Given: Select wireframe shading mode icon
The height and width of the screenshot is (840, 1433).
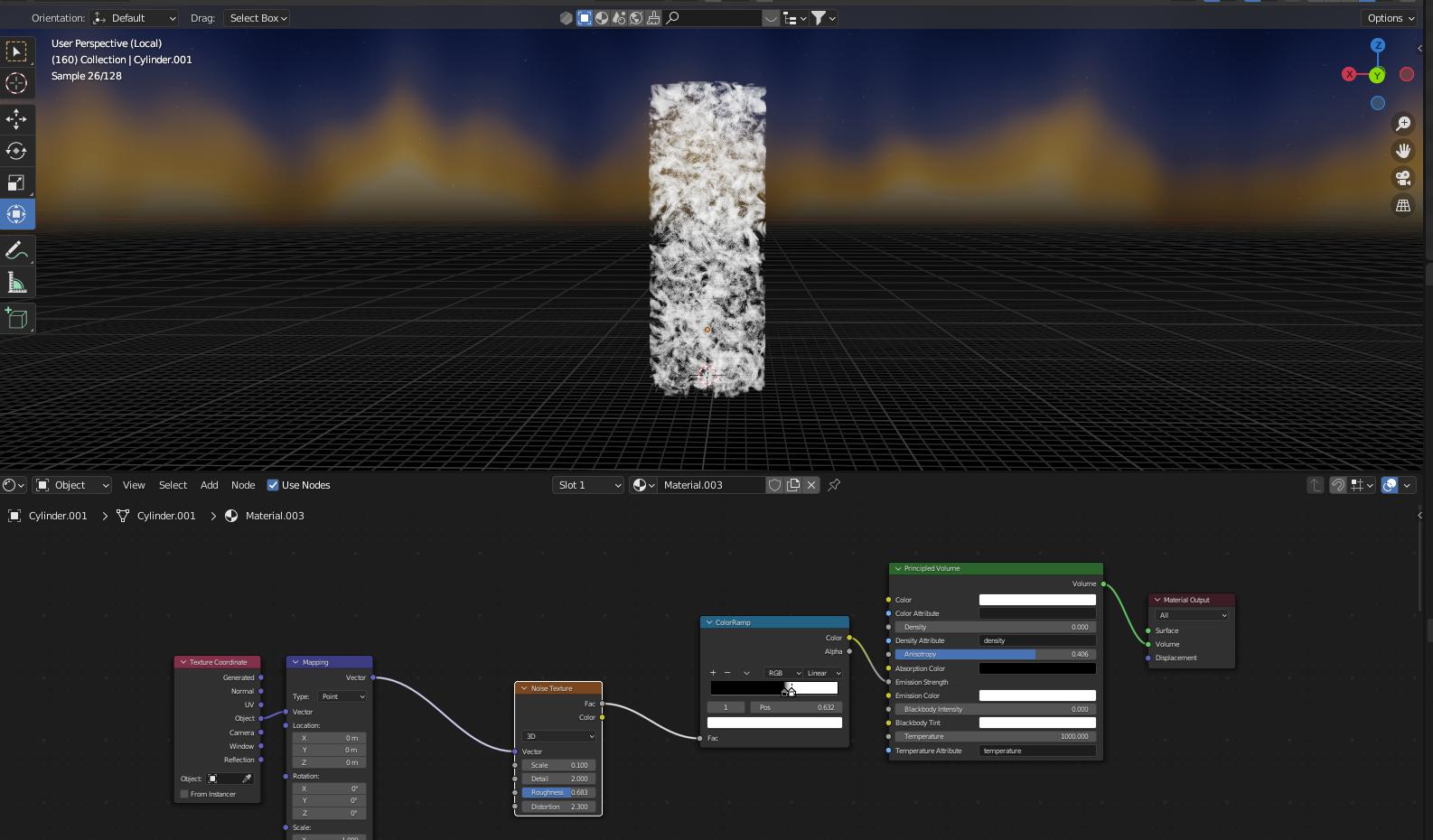Looking at the screenshot, I should click(567, 18).
